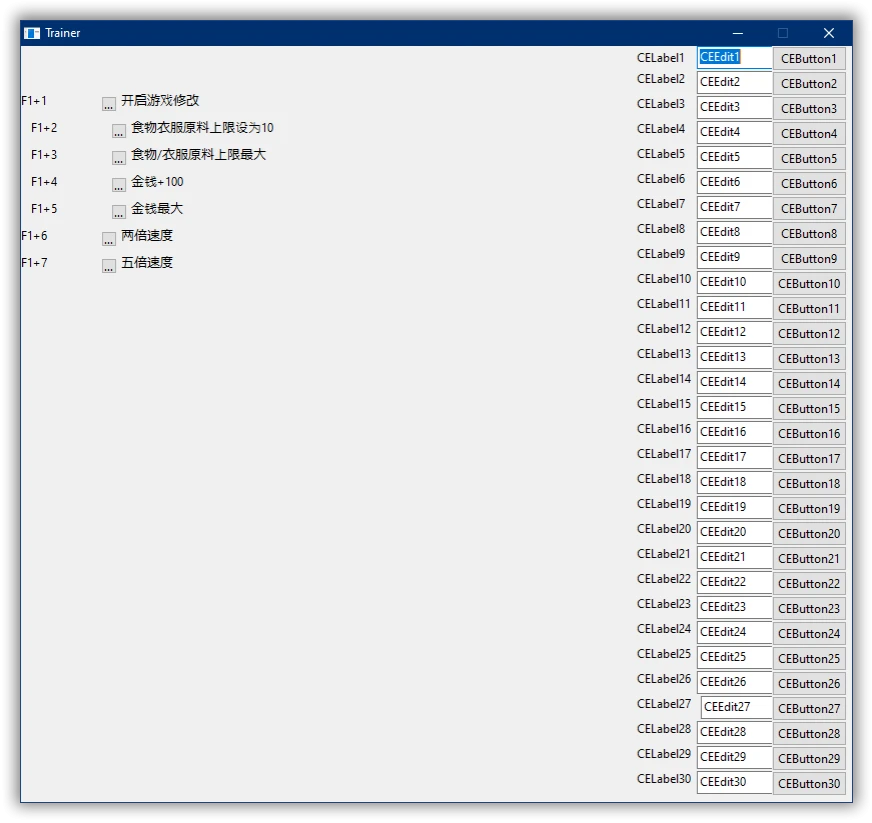This screenshot has height=823, width=872.
Task: Click into the CEEdit2 field
Action: tap(734, 82)
